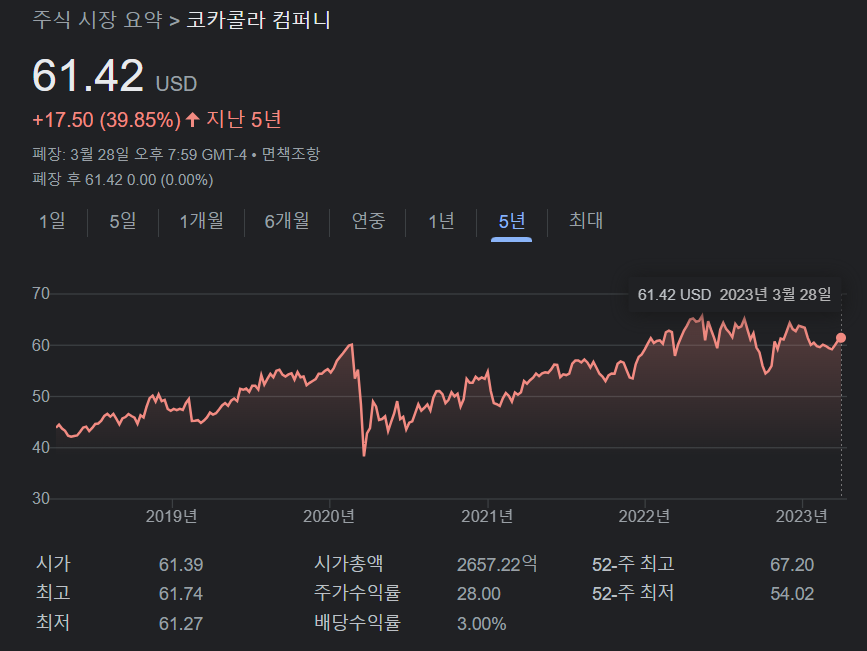Click the large 61.42 price figure
Viewport: 867px width, 651px height.
click(x=88, y=76)
